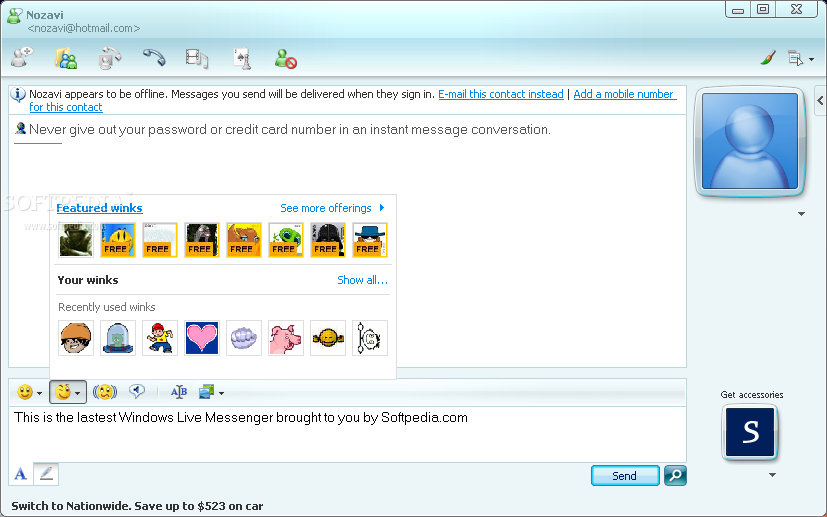Image resolution: width=827 pixels, height=517 pixels.
Task: Send the pink heart wink
Action: (201, 338)
